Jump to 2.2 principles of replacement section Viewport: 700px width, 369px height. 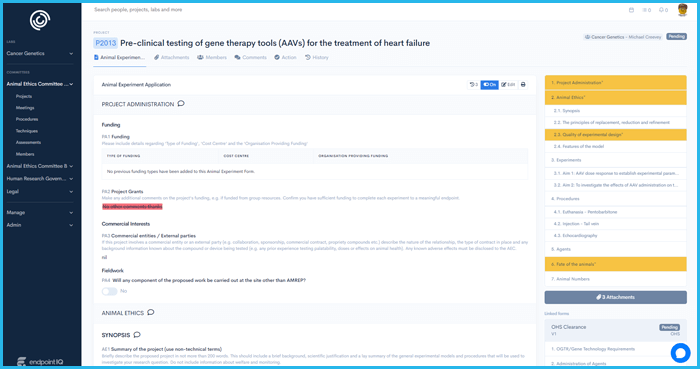tap(616, 123)
